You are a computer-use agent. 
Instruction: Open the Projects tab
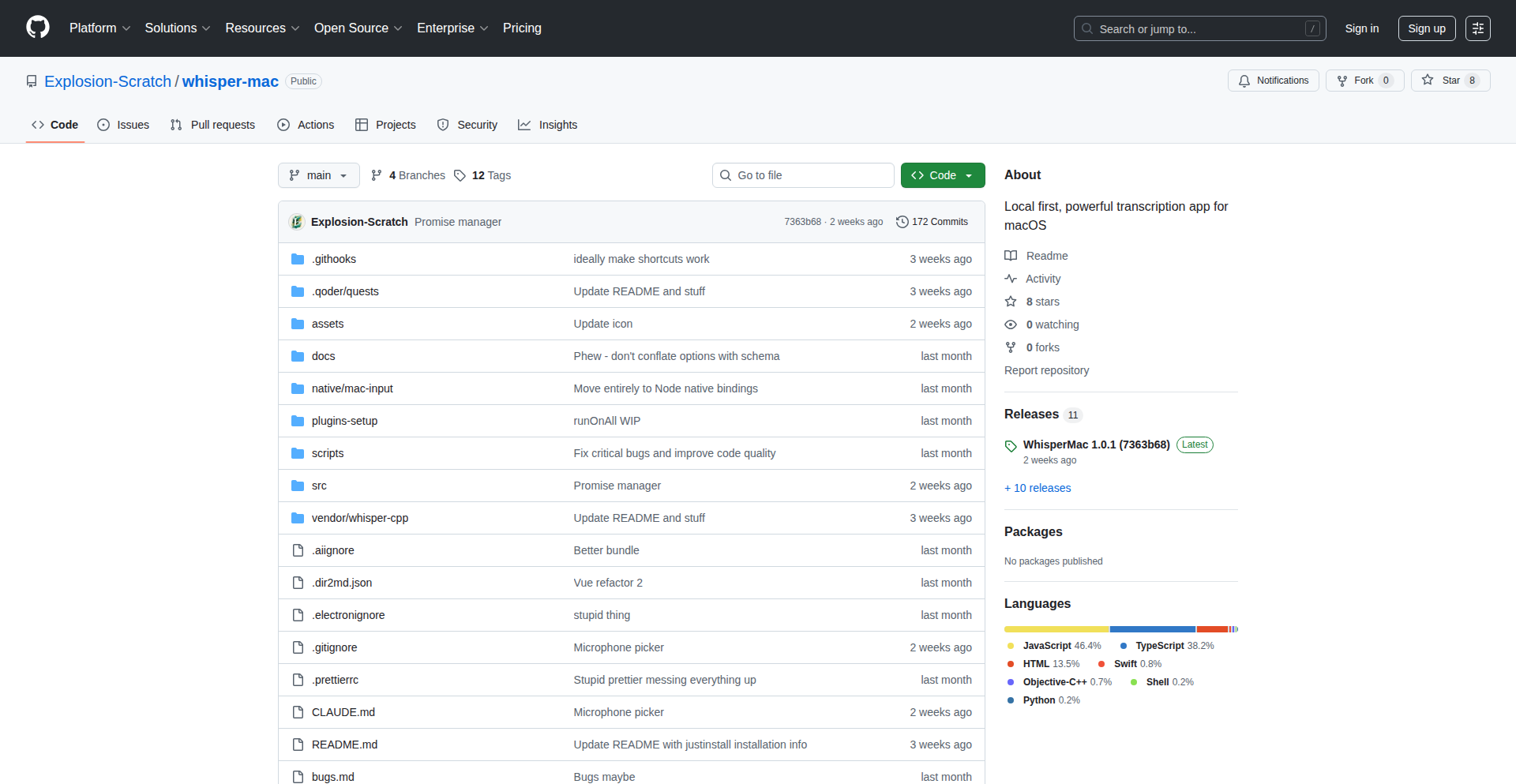click(x=385, y=125)
